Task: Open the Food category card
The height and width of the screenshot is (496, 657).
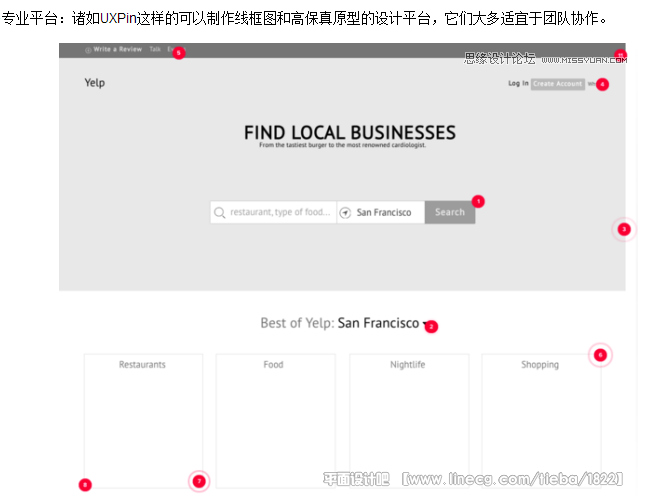Action: coord(275,421)
